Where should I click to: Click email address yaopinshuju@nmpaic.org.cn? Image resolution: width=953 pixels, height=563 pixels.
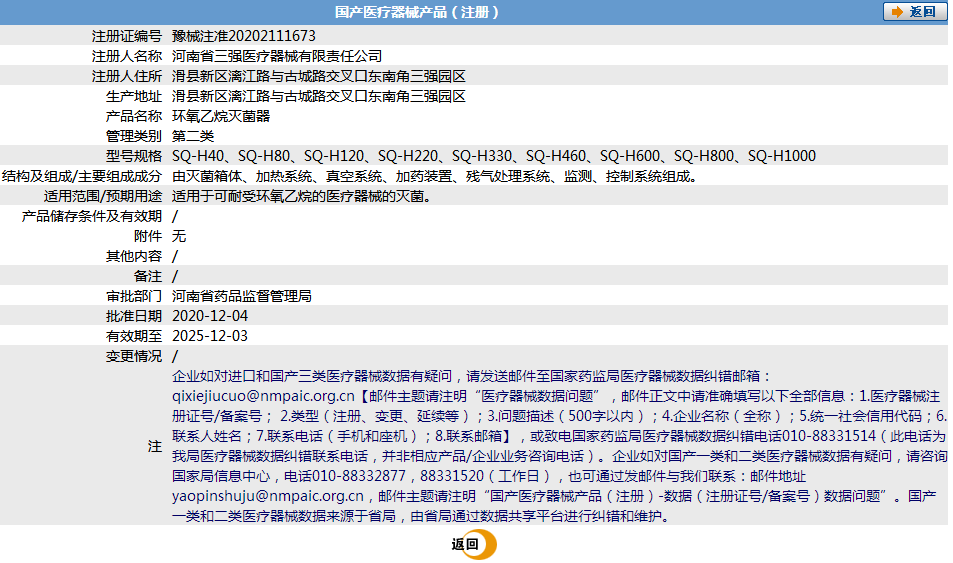267,496
